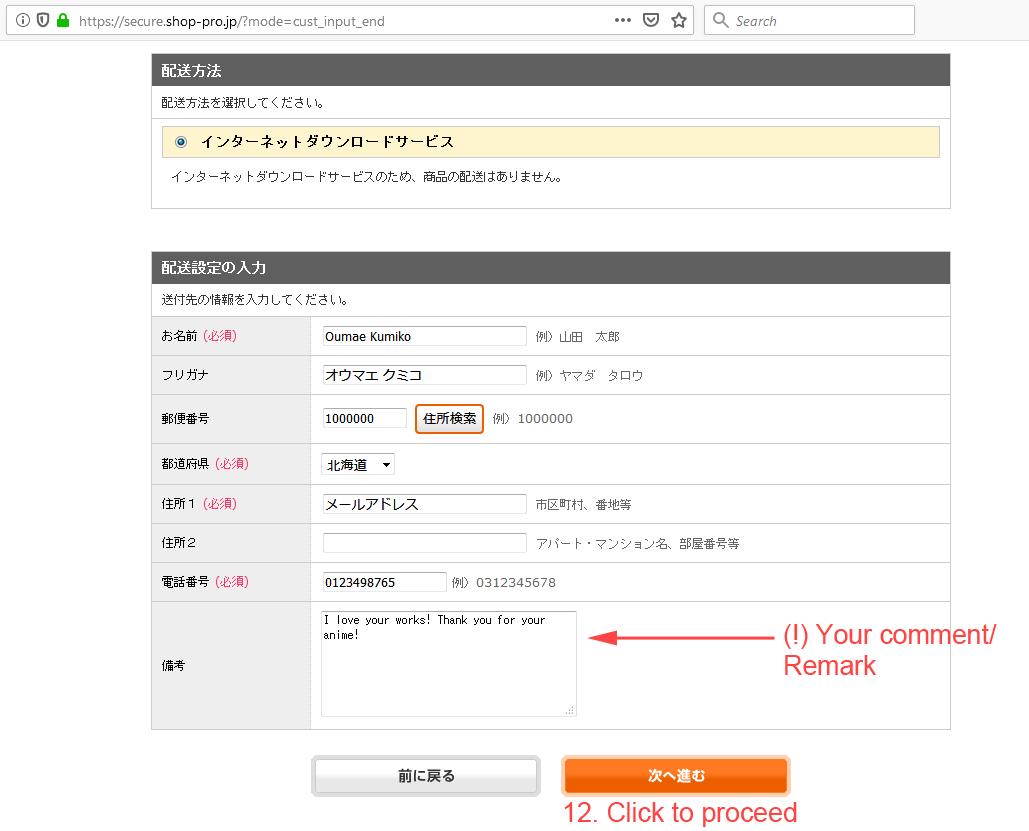The image size is (1029, 831).
Task: Click the empty 住所2 address field
Action: pos(424,543)
